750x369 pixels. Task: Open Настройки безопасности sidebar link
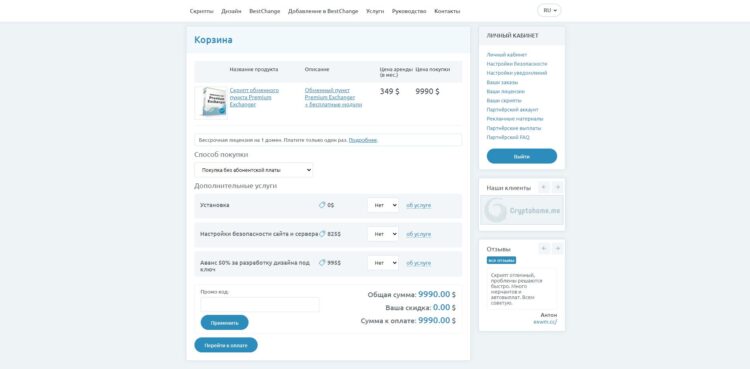(517, 64)
